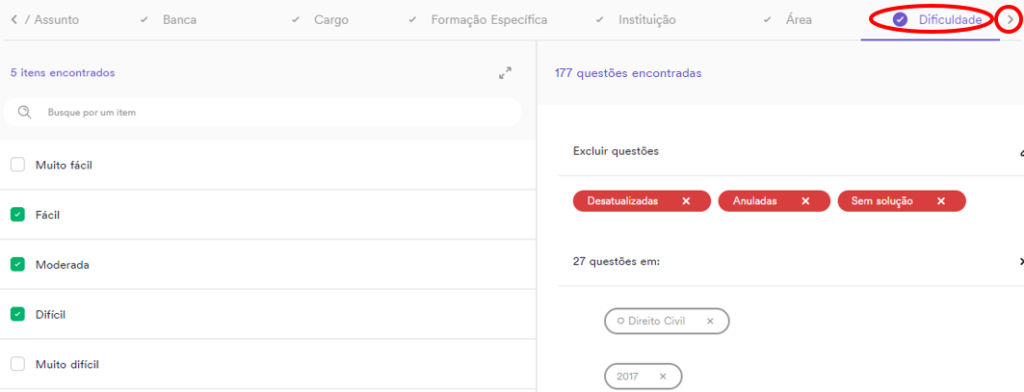Go to next tabs with right chevron
The width and height of the screenshot is (1024, 392).
(x=1011, y=20)
